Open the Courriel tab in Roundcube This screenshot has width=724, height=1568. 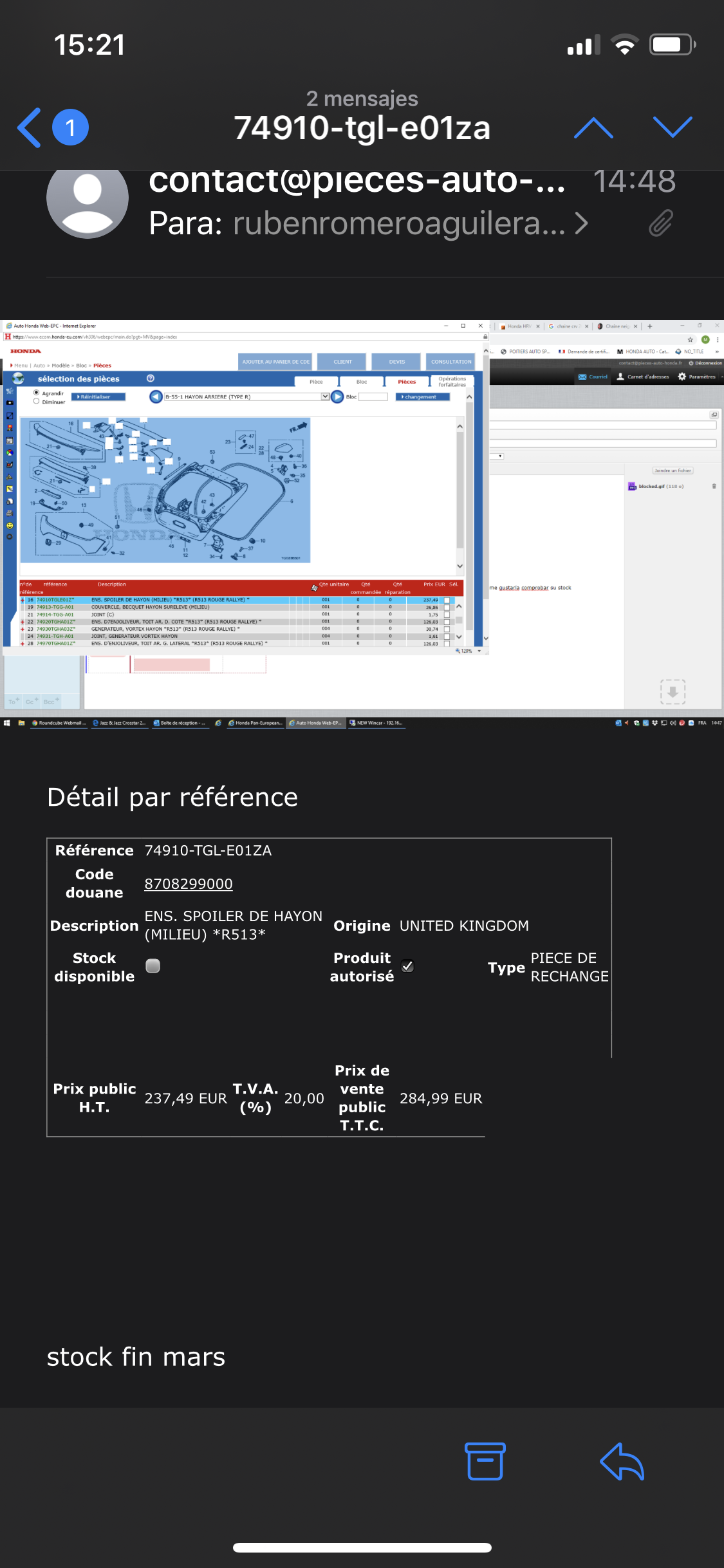(593, 377)
